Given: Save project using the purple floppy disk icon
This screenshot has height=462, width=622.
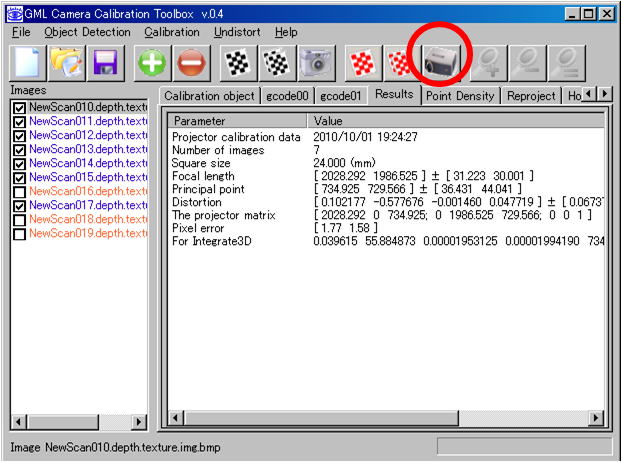Looking at the screenshot, I should (x=106, y=64).
